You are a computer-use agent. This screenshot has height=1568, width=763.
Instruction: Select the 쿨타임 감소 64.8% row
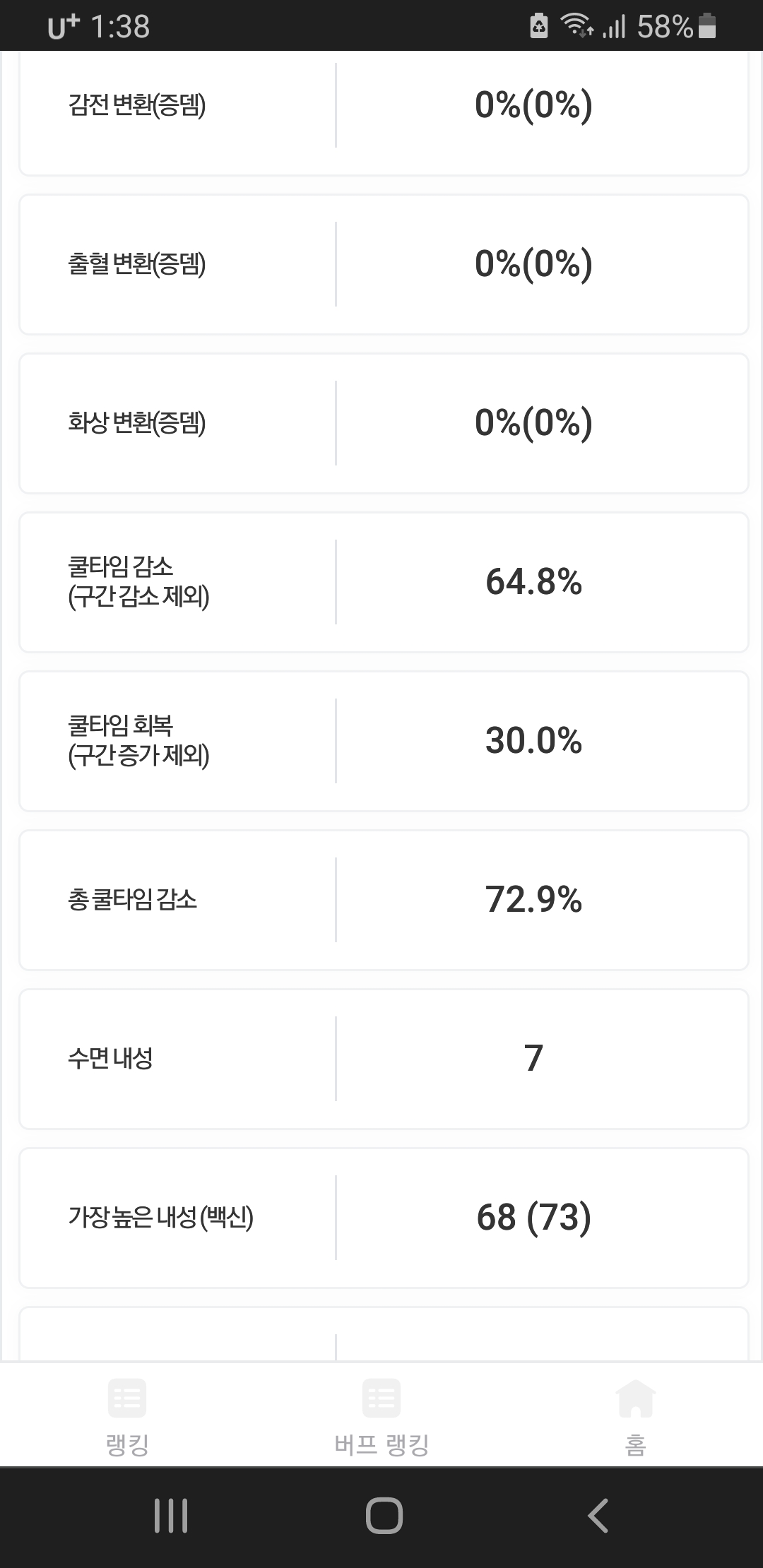[383, 582]
